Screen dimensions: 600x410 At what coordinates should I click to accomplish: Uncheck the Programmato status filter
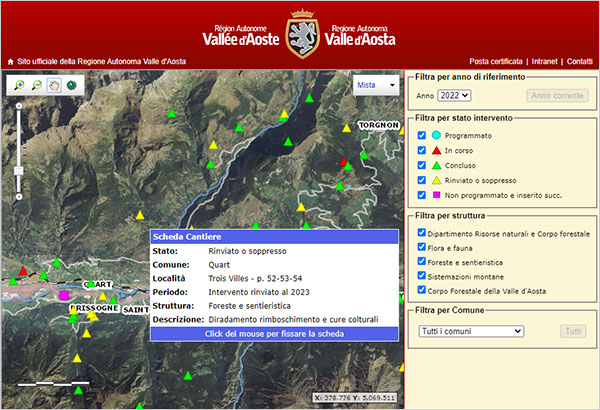(422, 135)
